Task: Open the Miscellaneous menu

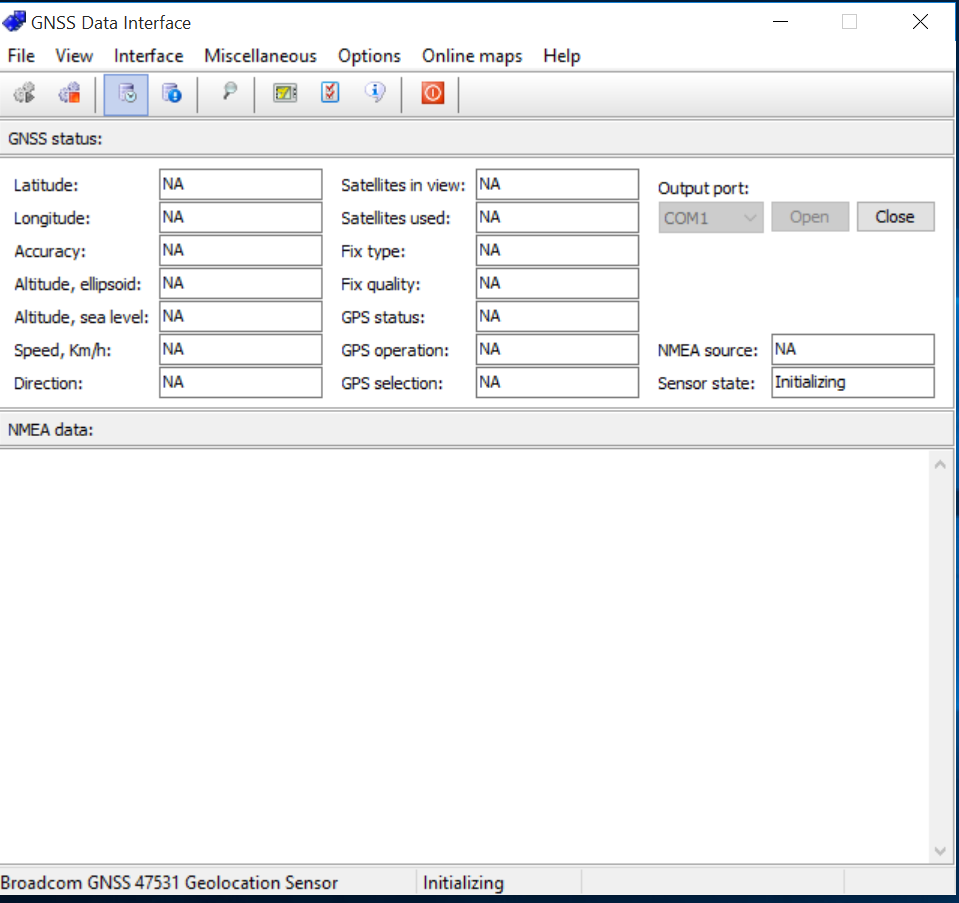Action: click(x=261, y=56)
